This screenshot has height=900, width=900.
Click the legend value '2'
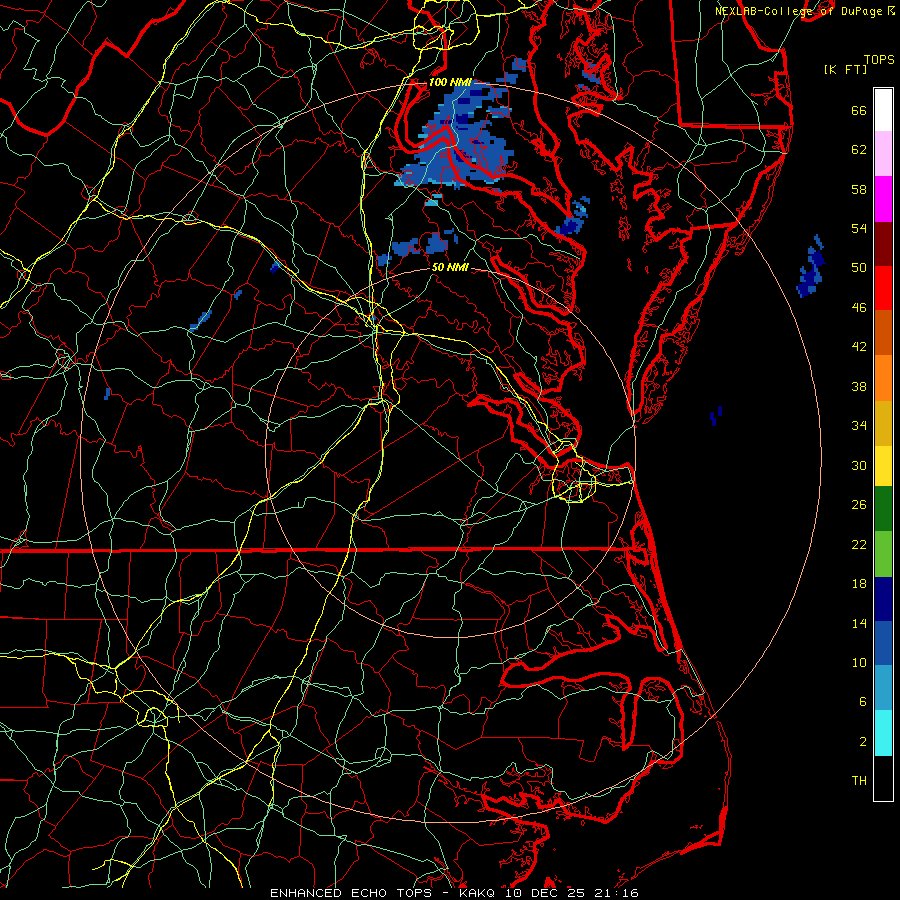click(863, 742)
